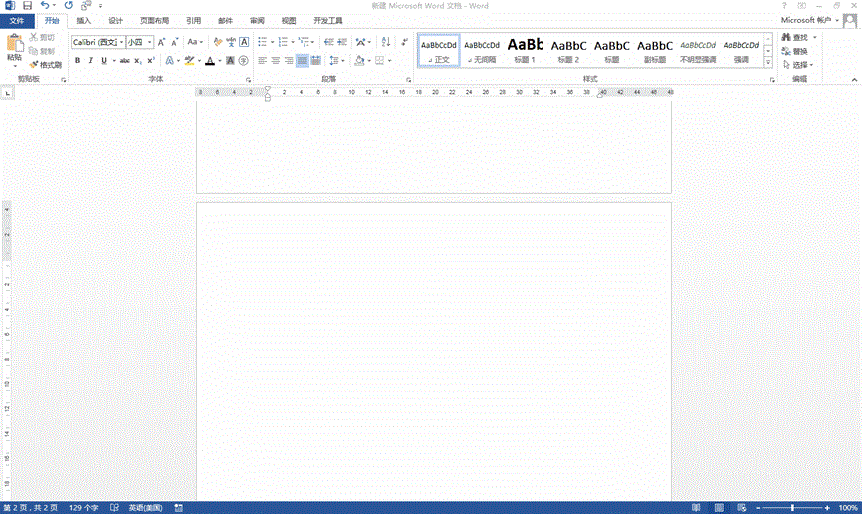Viewport: 862px width, 514px height.
Task: Toggle Bold formatting
Action: (x=77, y=61)
